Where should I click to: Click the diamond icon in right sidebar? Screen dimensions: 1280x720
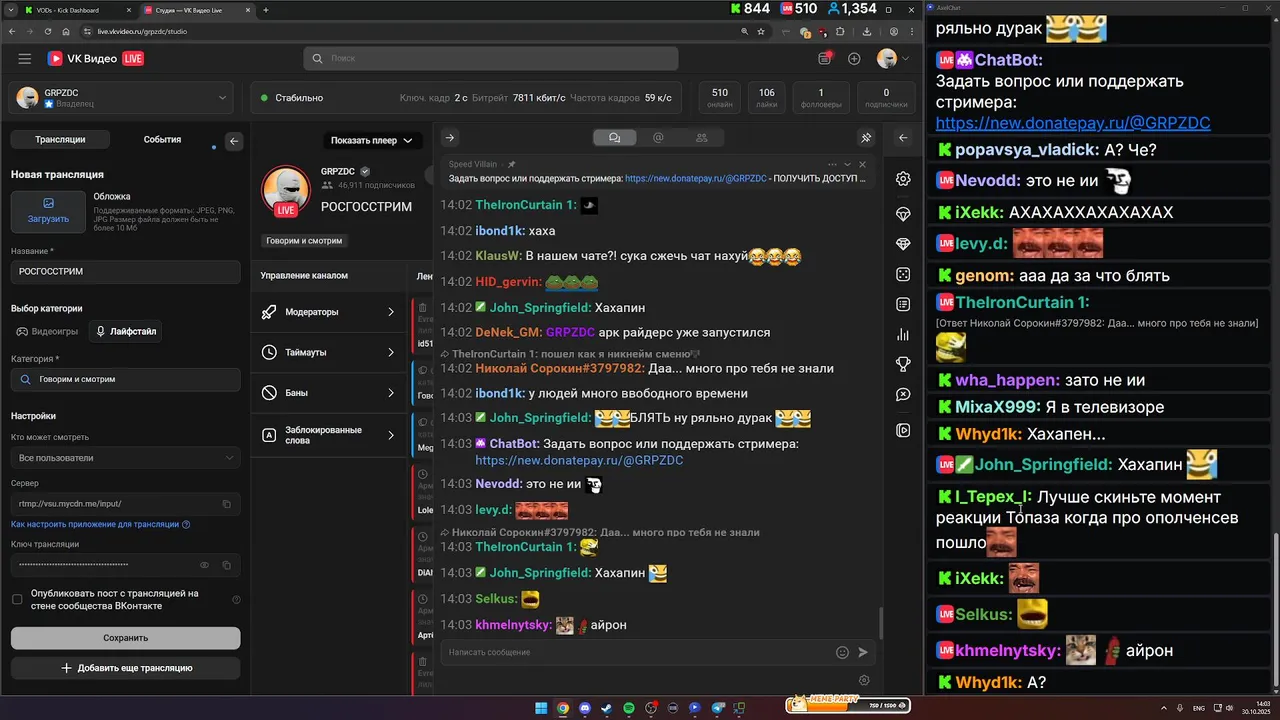click(x=903, y=244)
